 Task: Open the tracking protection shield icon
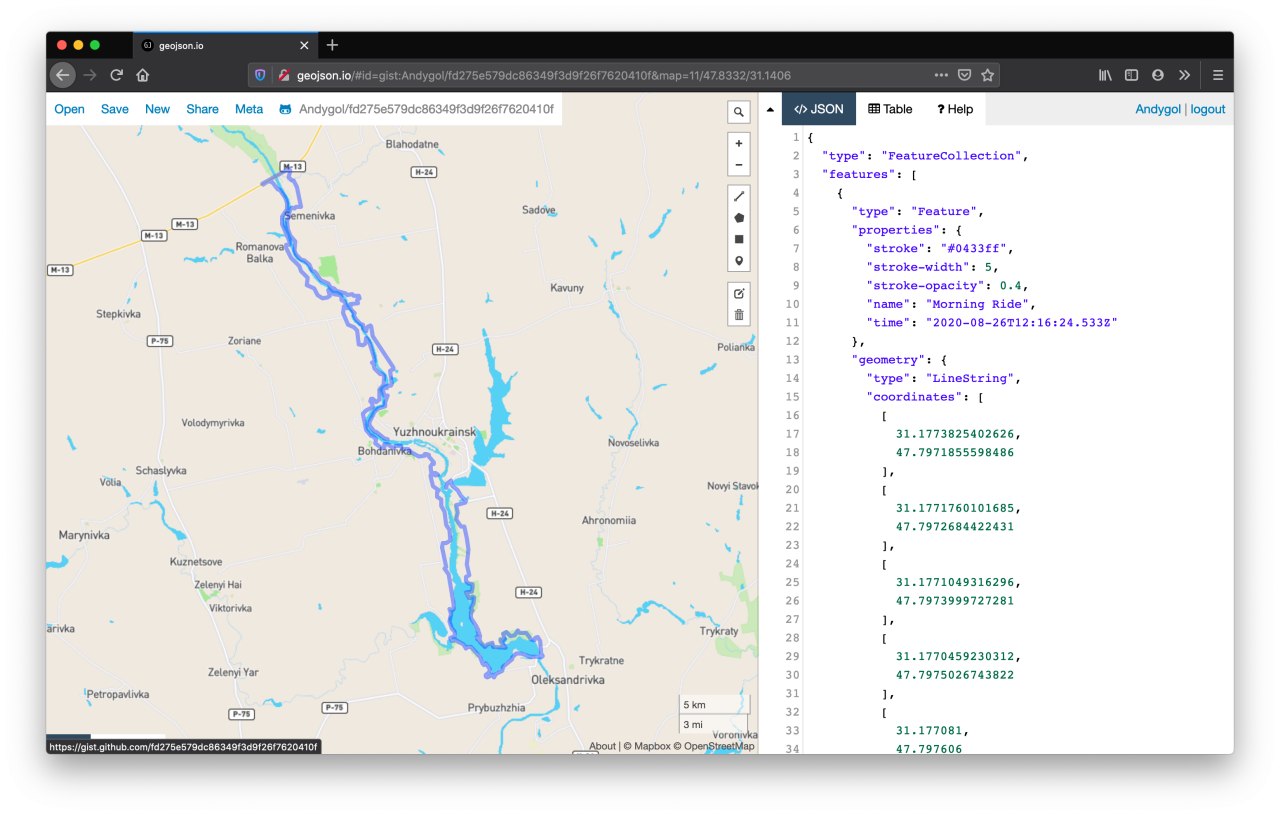(261, 75)
